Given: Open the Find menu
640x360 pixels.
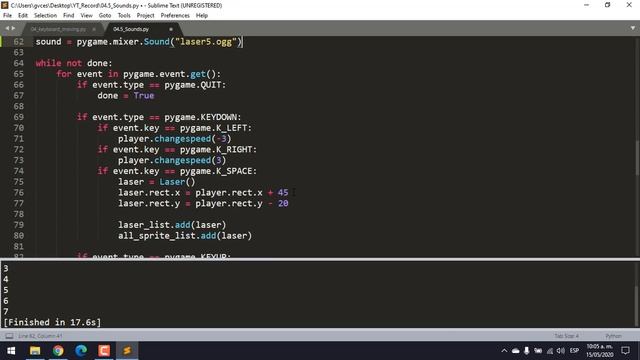Looking at the screenshot, I should pyautogui.click(x=69, y=16).
